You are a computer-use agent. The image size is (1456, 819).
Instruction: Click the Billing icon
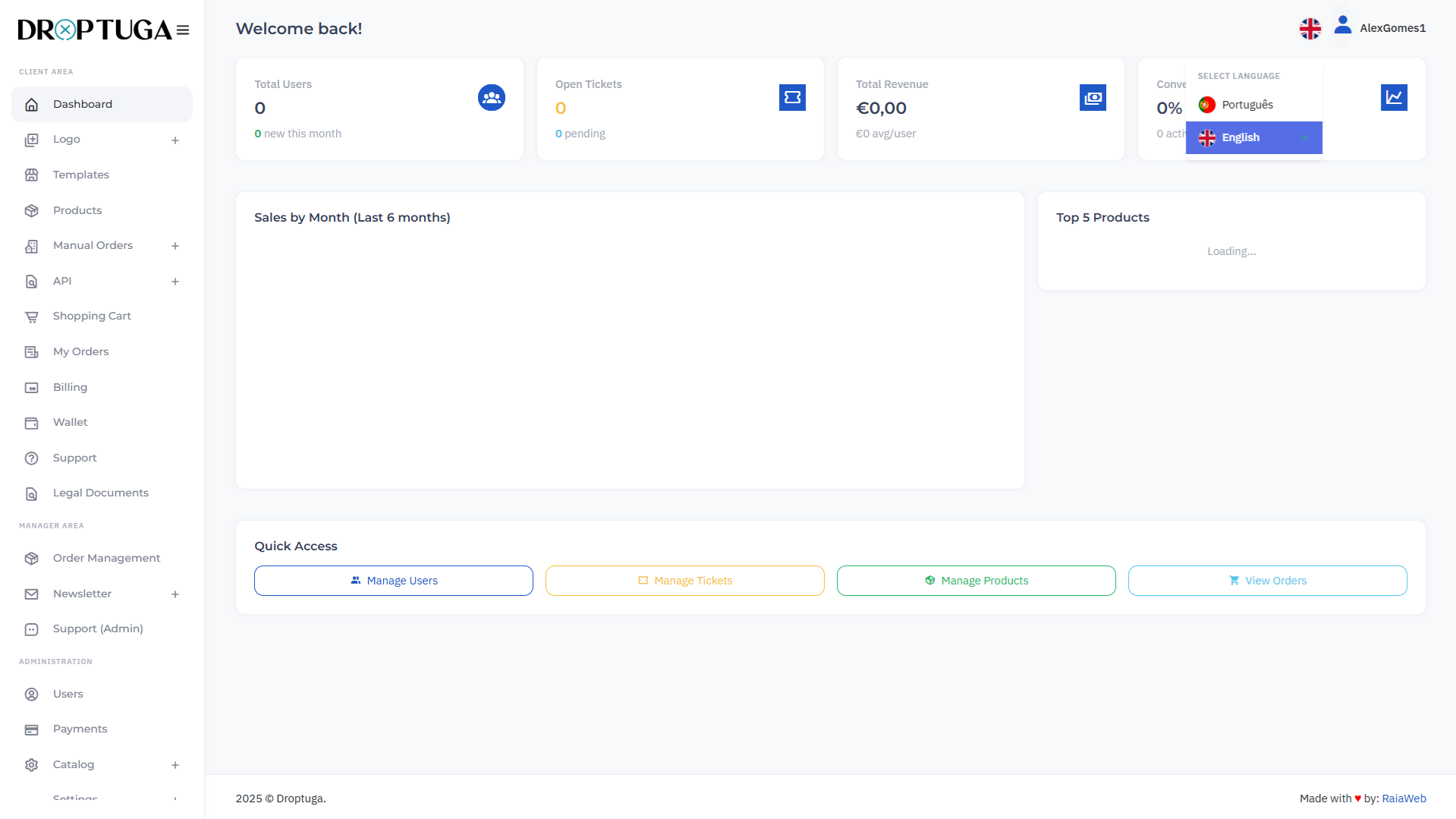(31, 388)
